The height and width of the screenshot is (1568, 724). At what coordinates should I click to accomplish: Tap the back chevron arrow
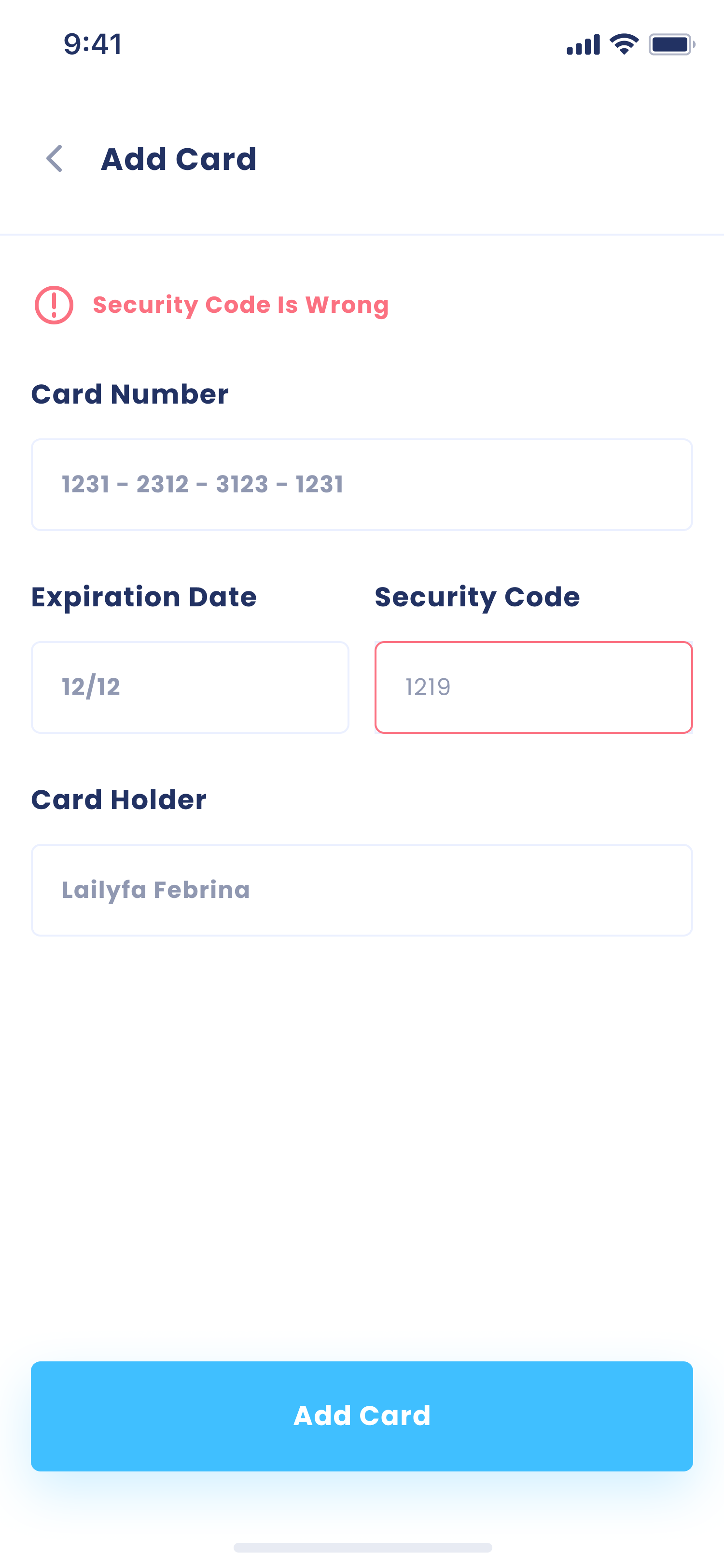tap(55, 159)
